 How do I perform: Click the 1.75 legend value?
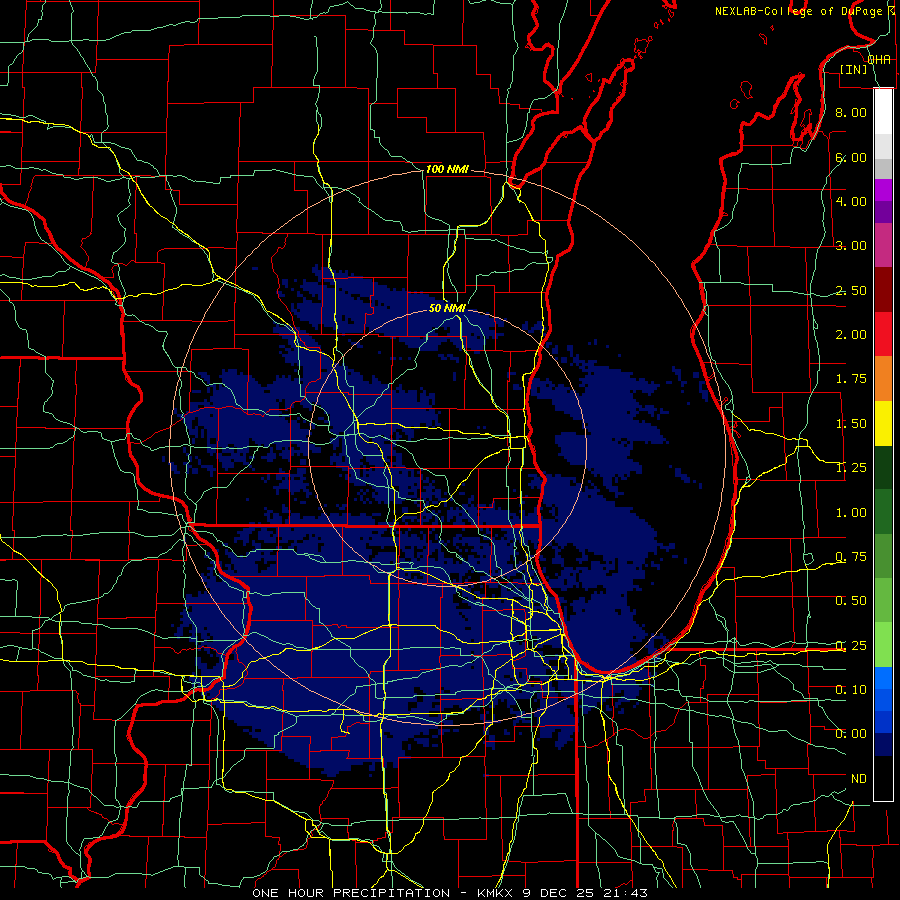coord(851,379)
